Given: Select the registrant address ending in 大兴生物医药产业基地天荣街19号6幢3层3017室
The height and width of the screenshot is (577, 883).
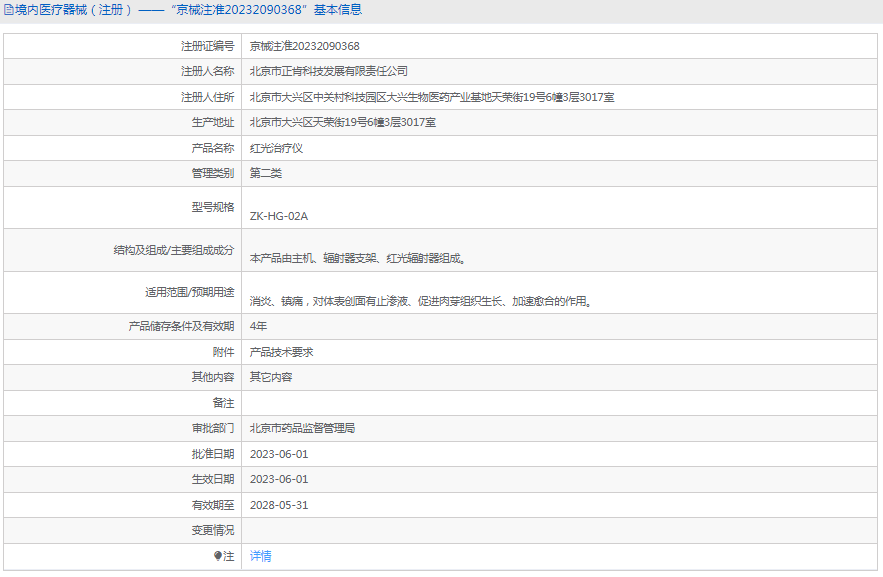Looking at the screenshot, I should 432,97.
